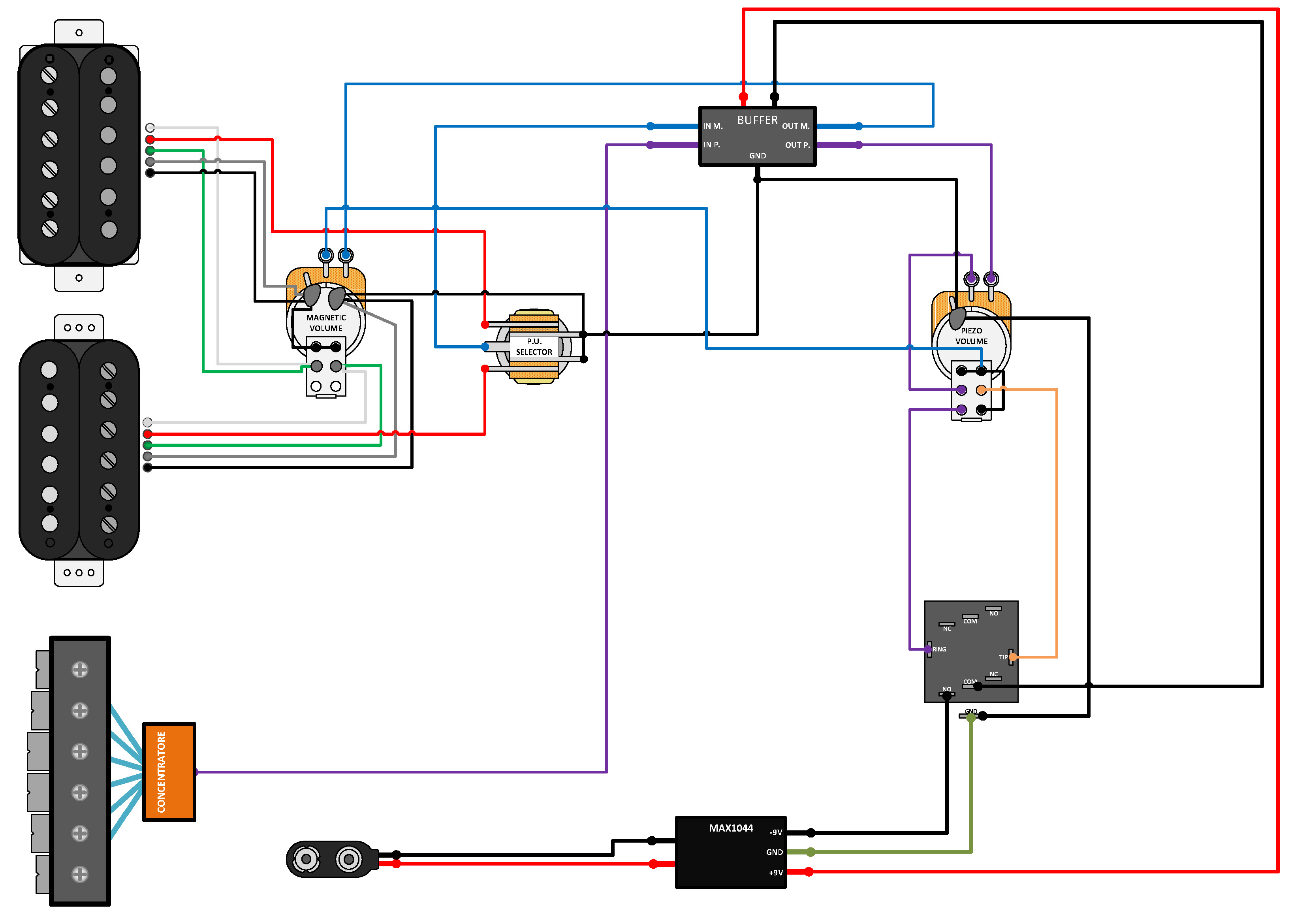Viewport: 1307px width, 924px height.
Task: Click the Magnetic Volume potentiometer
Action: (x=326, y=323)
